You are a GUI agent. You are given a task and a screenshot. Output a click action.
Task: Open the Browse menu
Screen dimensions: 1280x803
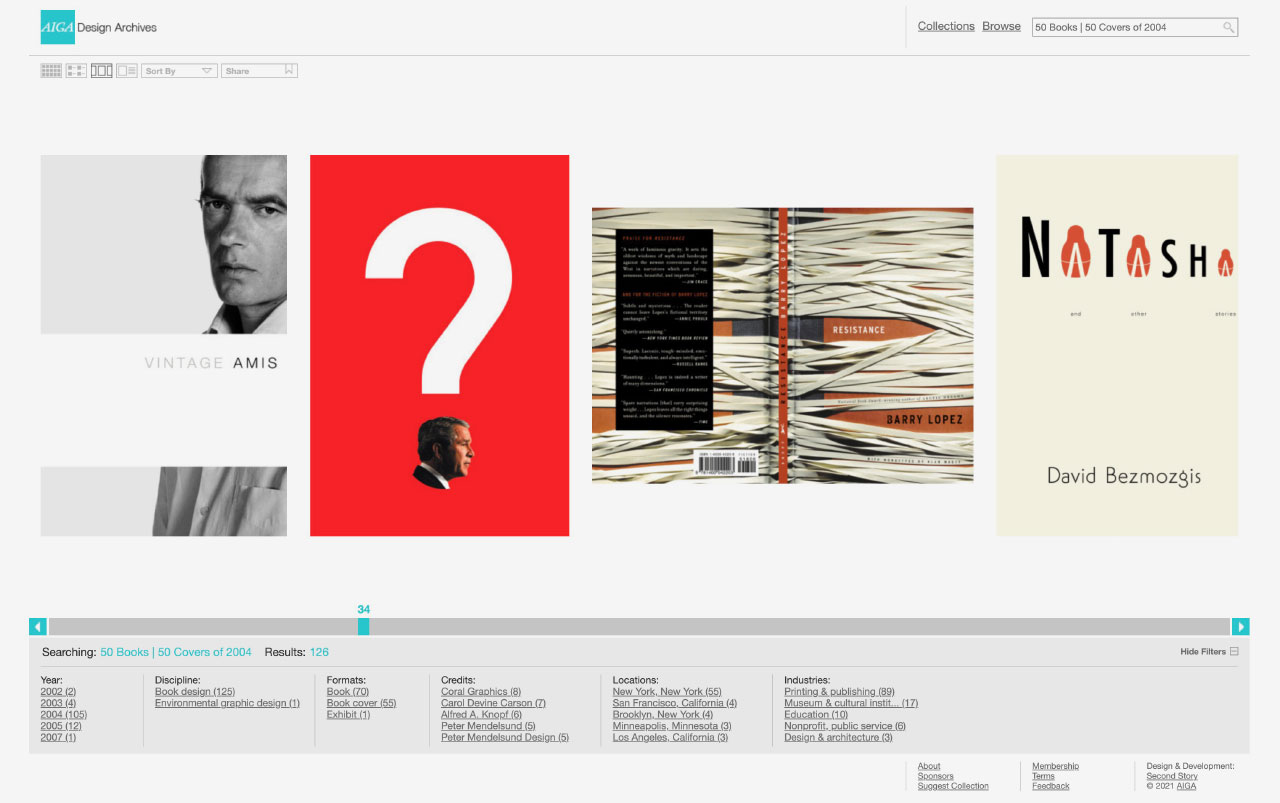tap(1001, 26)
